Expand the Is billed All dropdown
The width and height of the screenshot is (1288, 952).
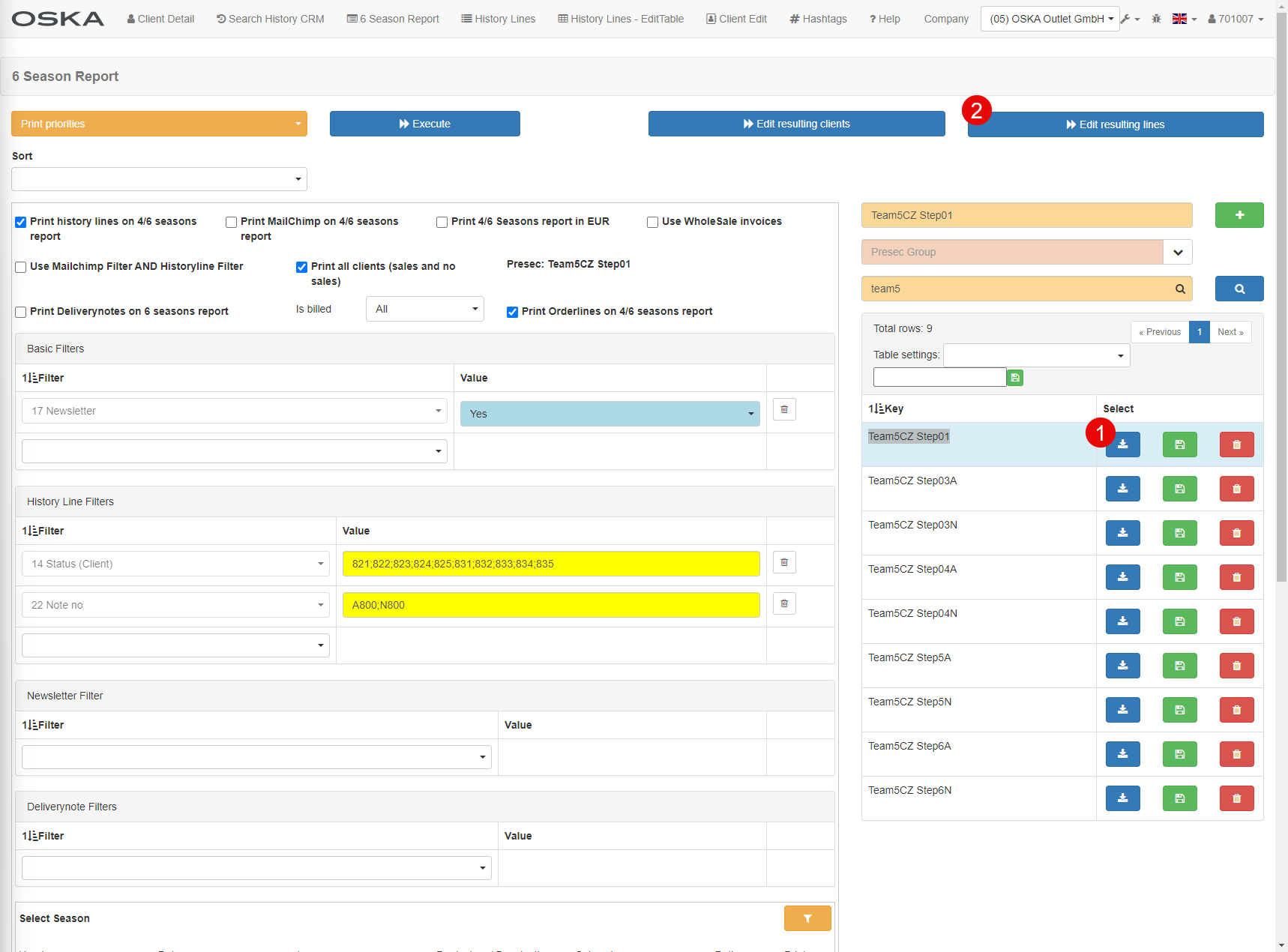tap(424, 309)
